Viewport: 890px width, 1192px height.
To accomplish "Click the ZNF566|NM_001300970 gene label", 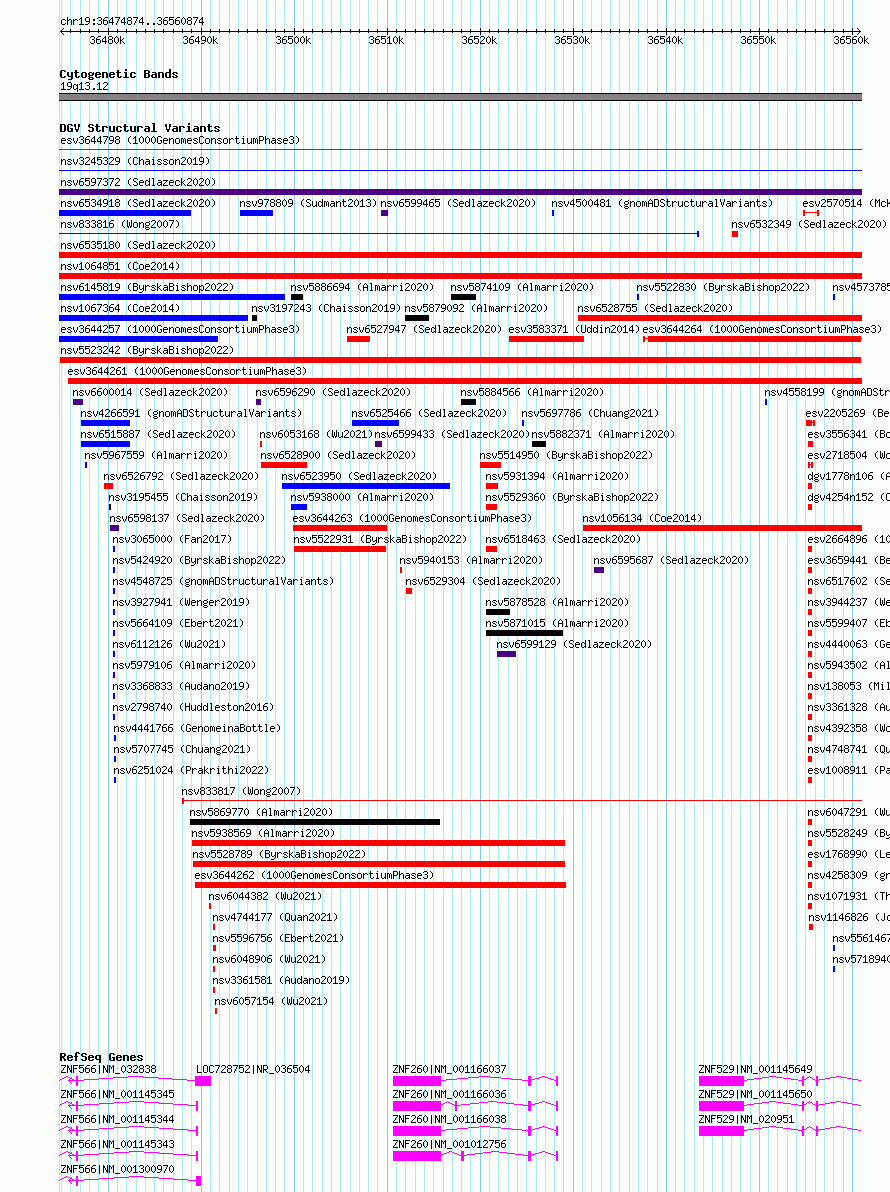I will [117, 1169].
